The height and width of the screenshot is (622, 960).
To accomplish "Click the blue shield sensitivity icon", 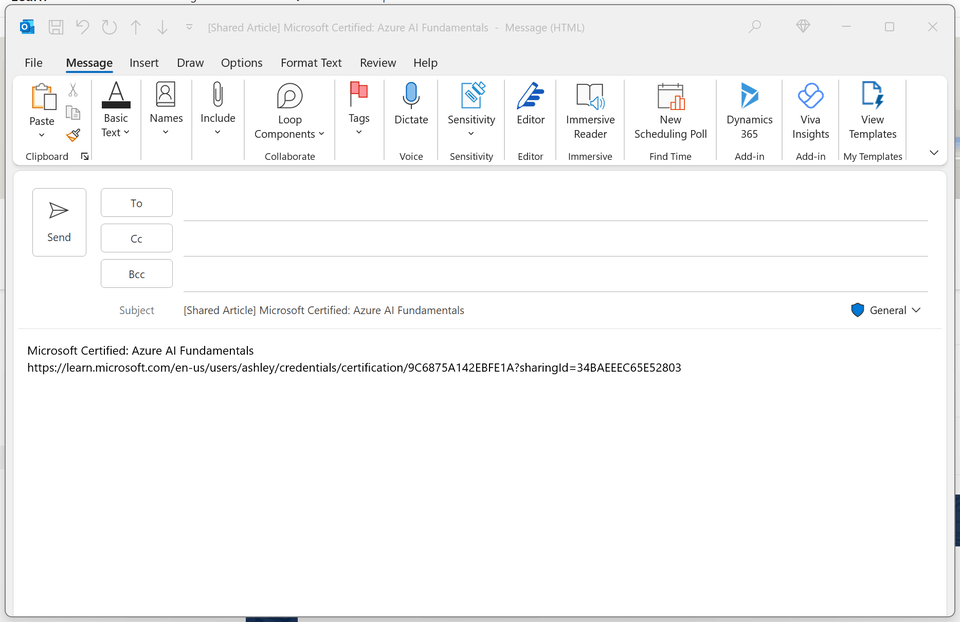I will [x=857, y=310].
